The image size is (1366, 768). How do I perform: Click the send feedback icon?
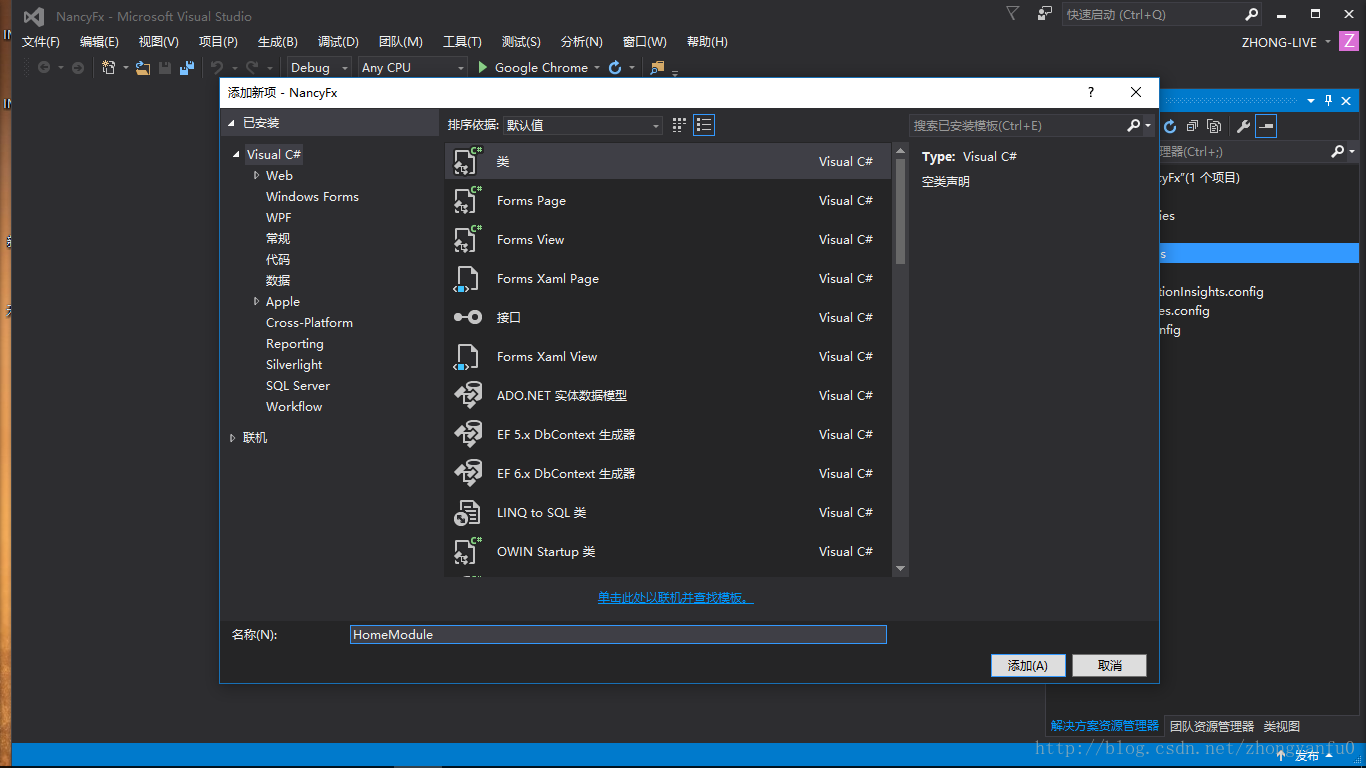click(1044, 14)
